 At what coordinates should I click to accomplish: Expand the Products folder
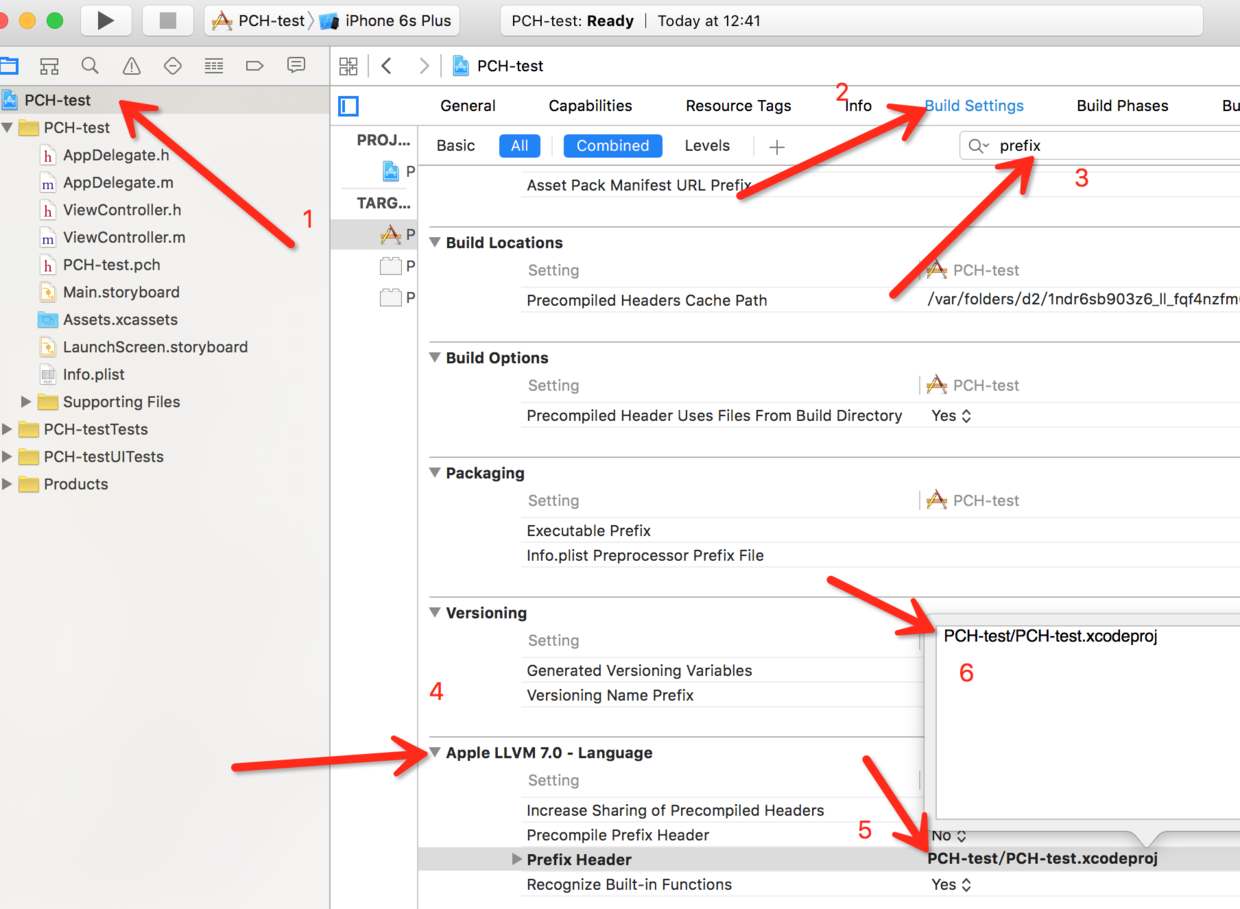8,484
